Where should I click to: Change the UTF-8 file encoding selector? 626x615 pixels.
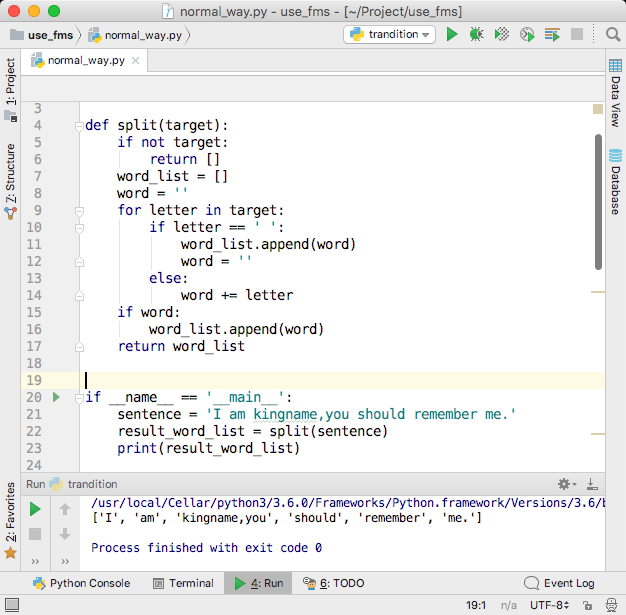pyautogui.click(x=549, y=605)
